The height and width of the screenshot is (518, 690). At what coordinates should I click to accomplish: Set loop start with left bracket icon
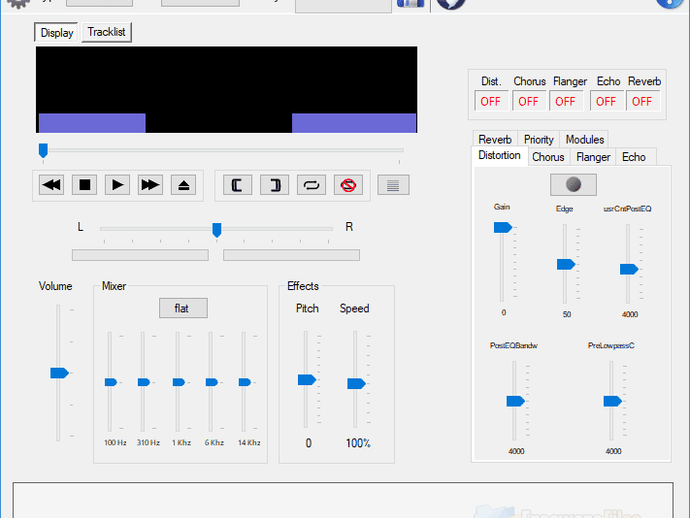pyautogui.click(x=238, y=185)
